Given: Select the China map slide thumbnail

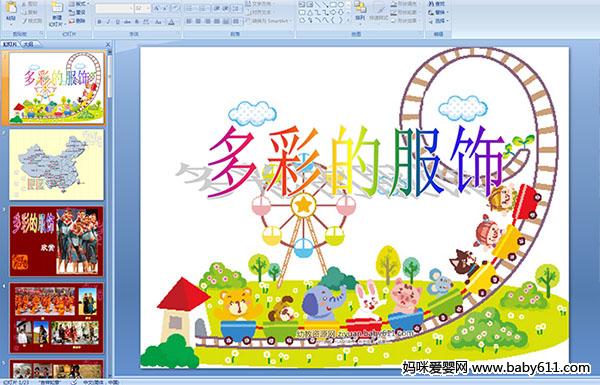Looking at the screenshot, I should click(x=57, y=165).
